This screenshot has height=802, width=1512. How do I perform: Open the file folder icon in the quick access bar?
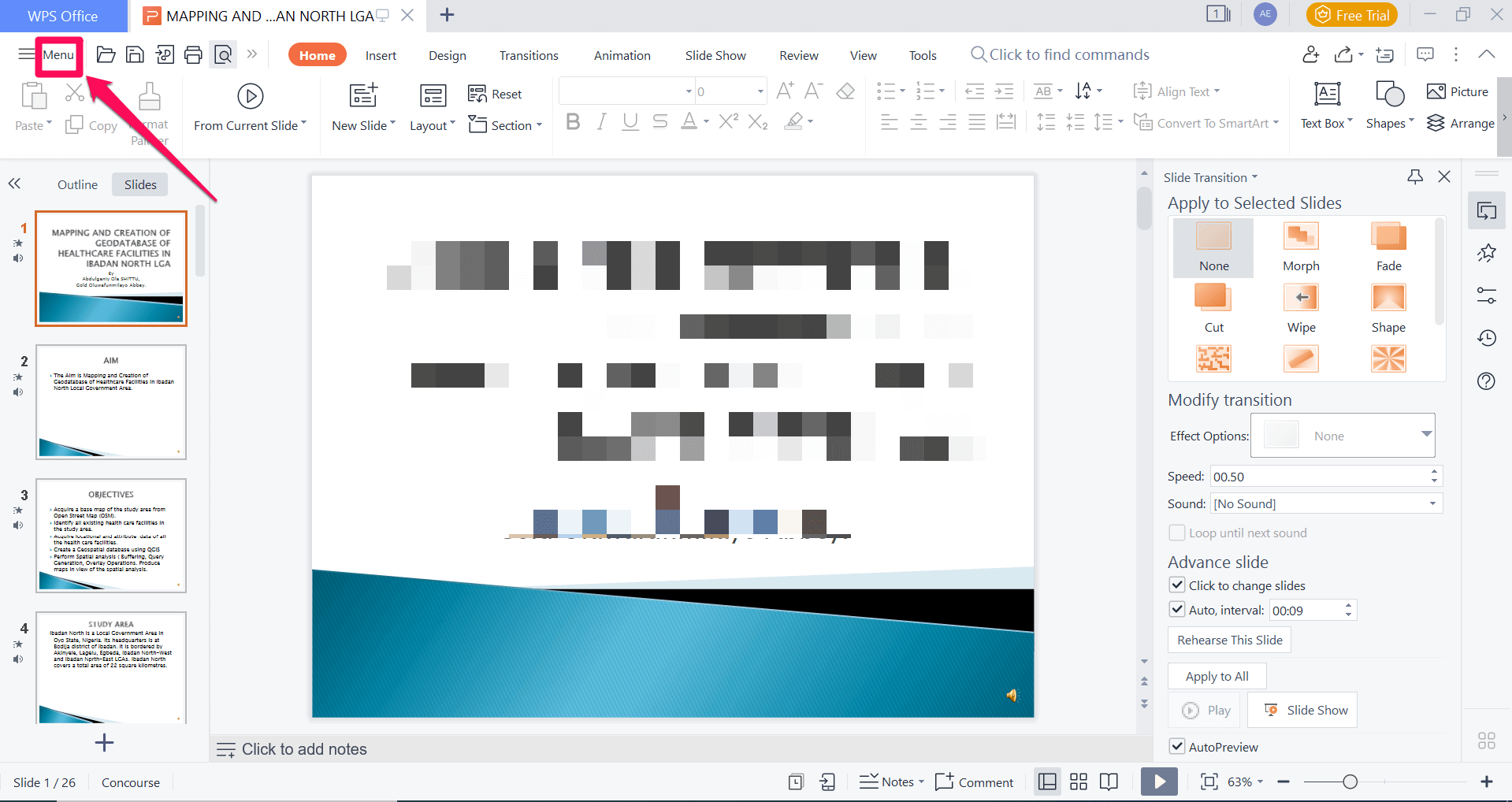106,54
